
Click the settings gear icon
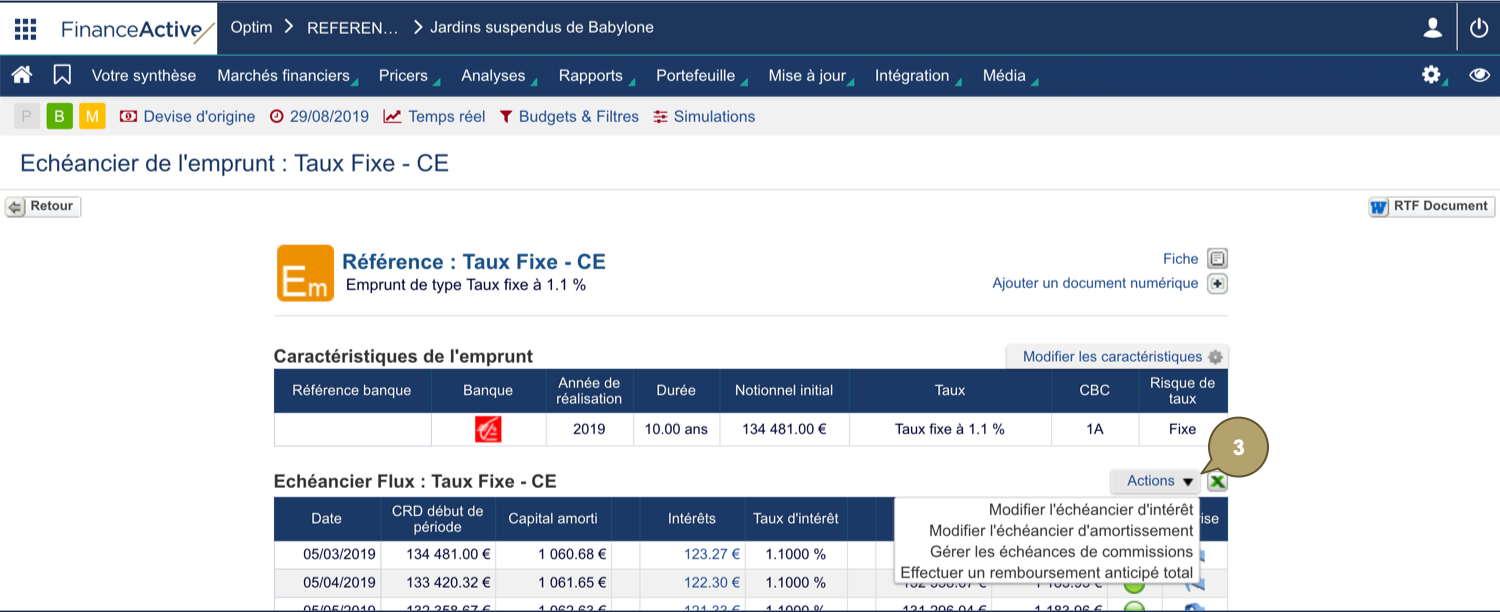click(1432, 75)
